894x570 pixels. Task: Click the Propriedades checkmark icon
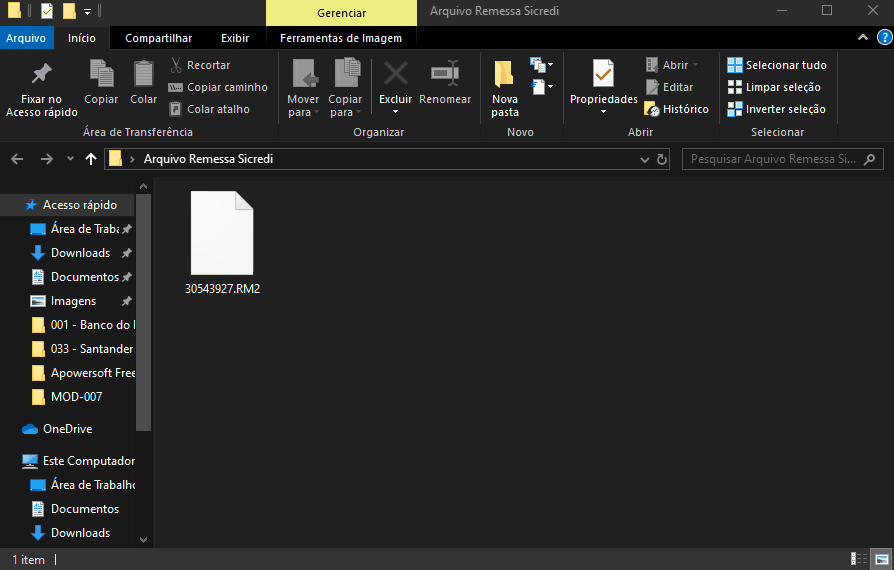pos(603,75)
